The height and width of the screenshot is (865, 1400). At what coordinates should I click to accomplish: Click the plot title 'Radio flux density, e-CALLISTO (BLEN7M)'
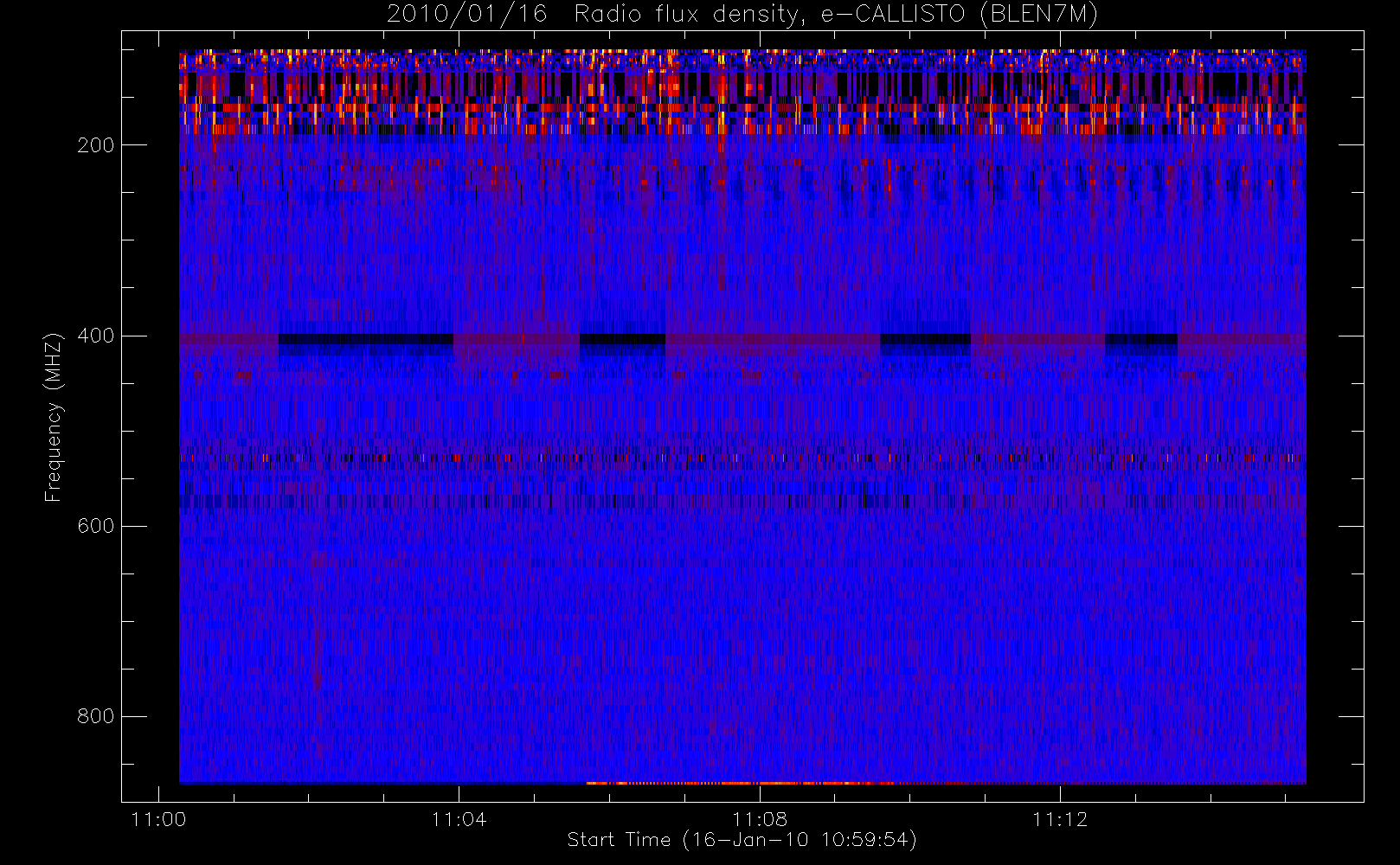(836, 15)
